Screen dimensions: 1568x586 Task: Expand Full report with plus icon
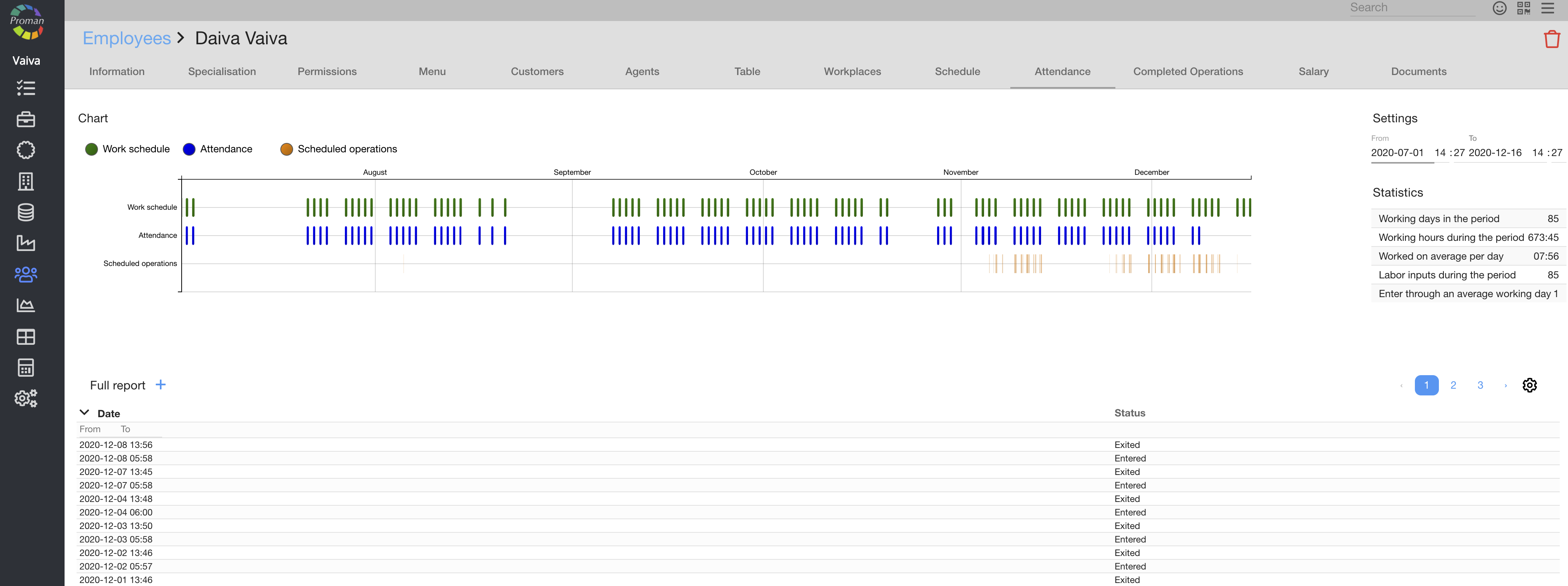pos(161,385)
